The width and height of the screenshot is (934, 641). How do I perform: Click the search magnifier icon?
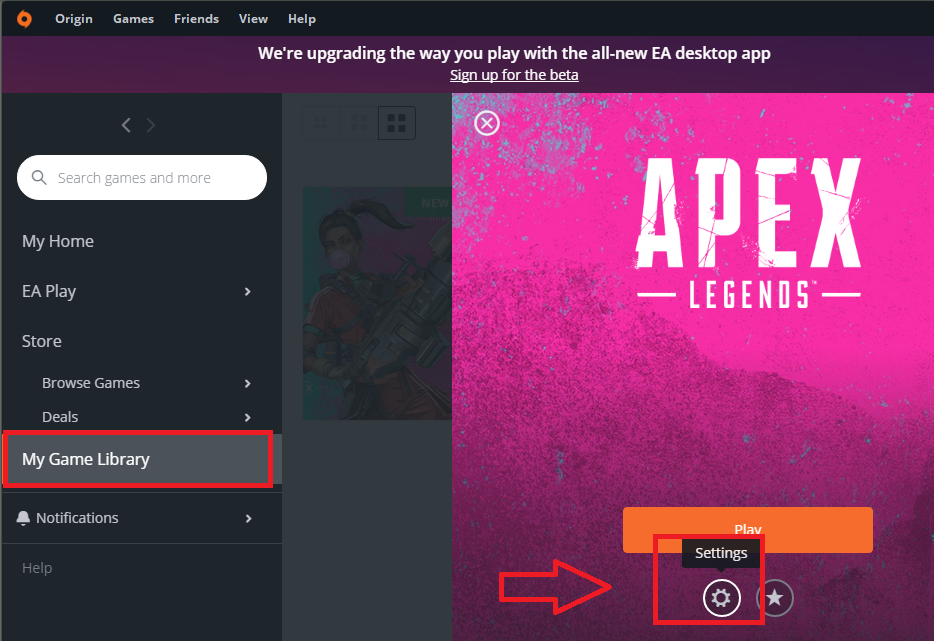click(x=39, y=178)
